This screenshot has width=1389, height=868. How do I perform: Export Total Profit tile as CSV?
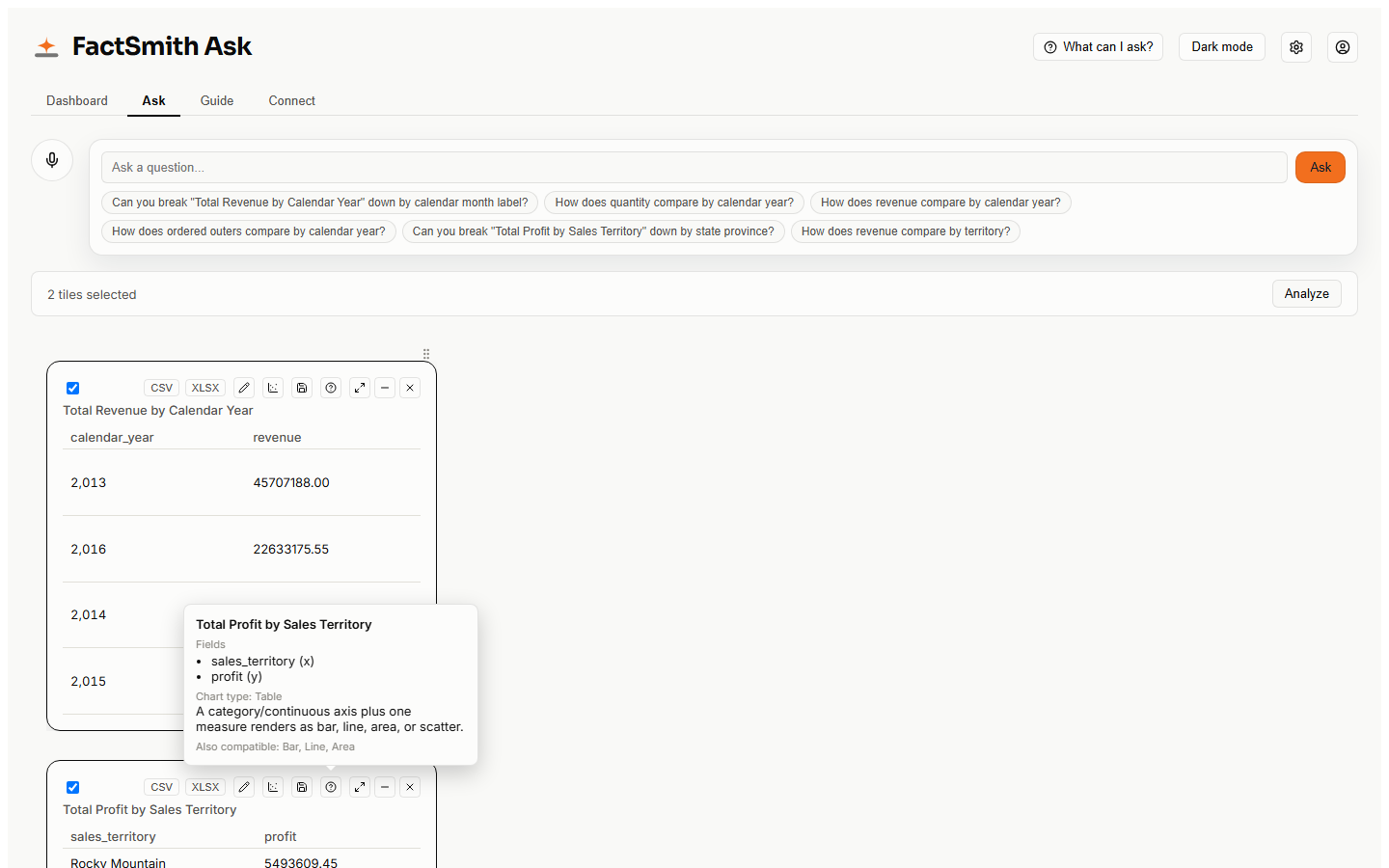coord(162,787)
